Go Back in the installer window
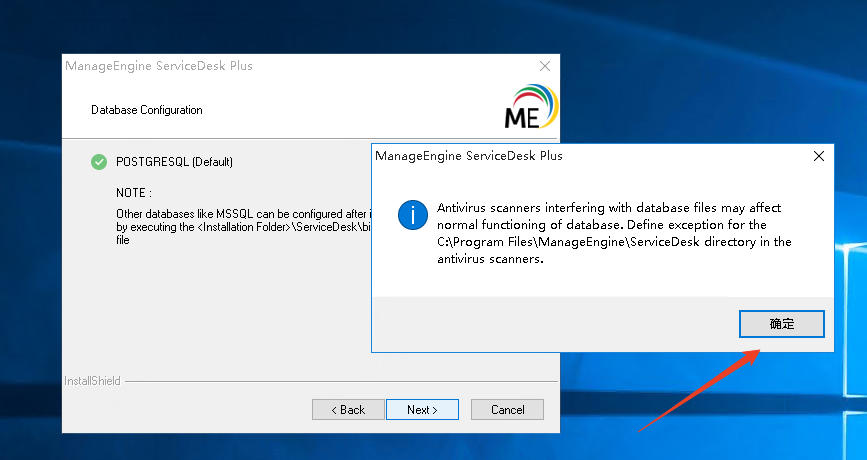This screenshot has height=460, width=867. click(x=348, y=410)
